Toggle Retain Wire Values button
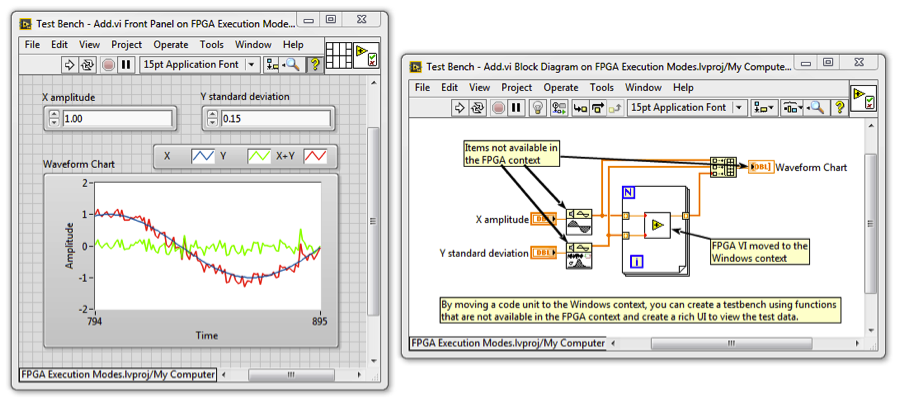900x404 pixels. [558, 107]
